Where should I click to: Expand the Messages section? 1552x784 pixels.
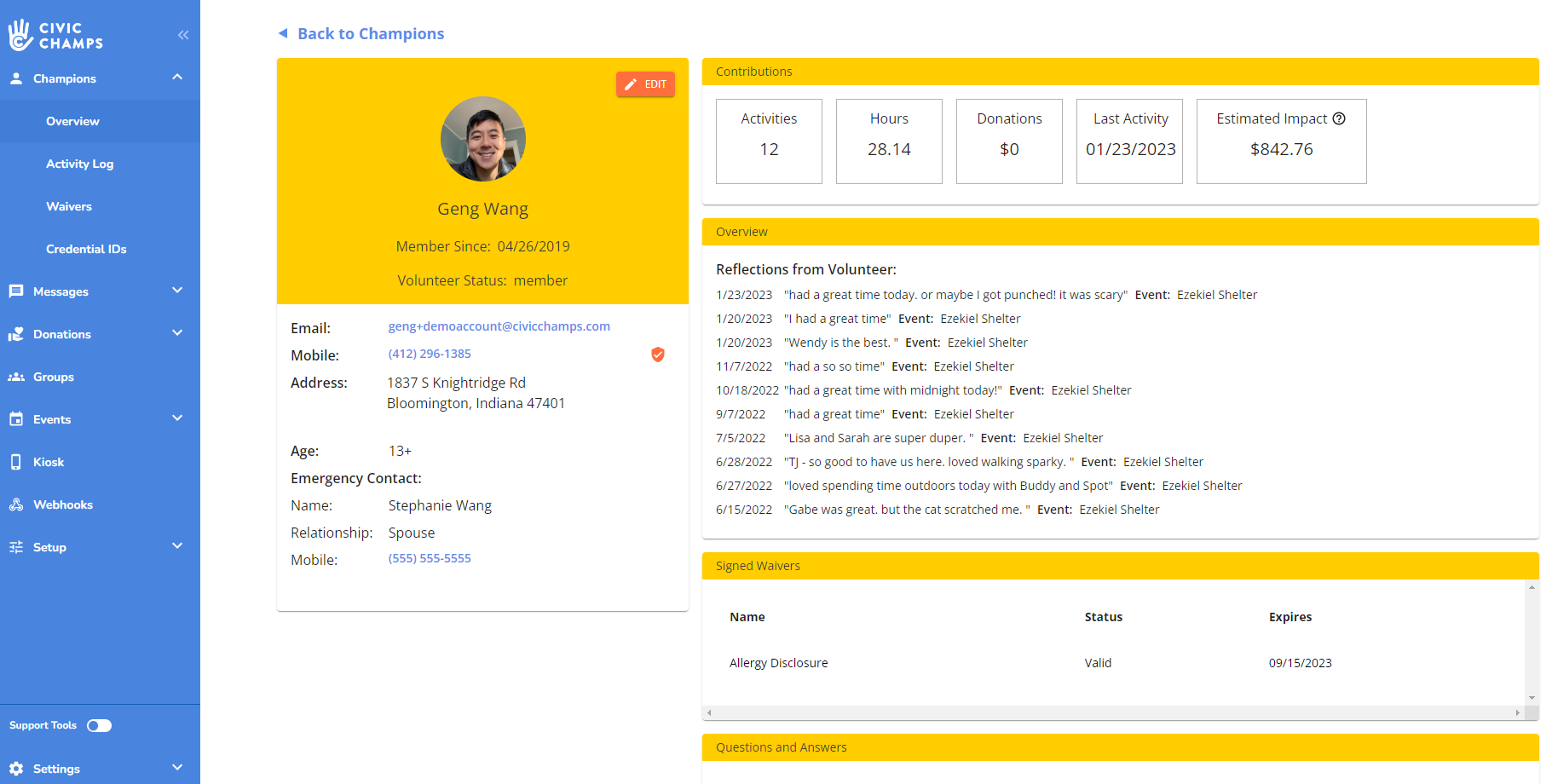tap(177, 291)
